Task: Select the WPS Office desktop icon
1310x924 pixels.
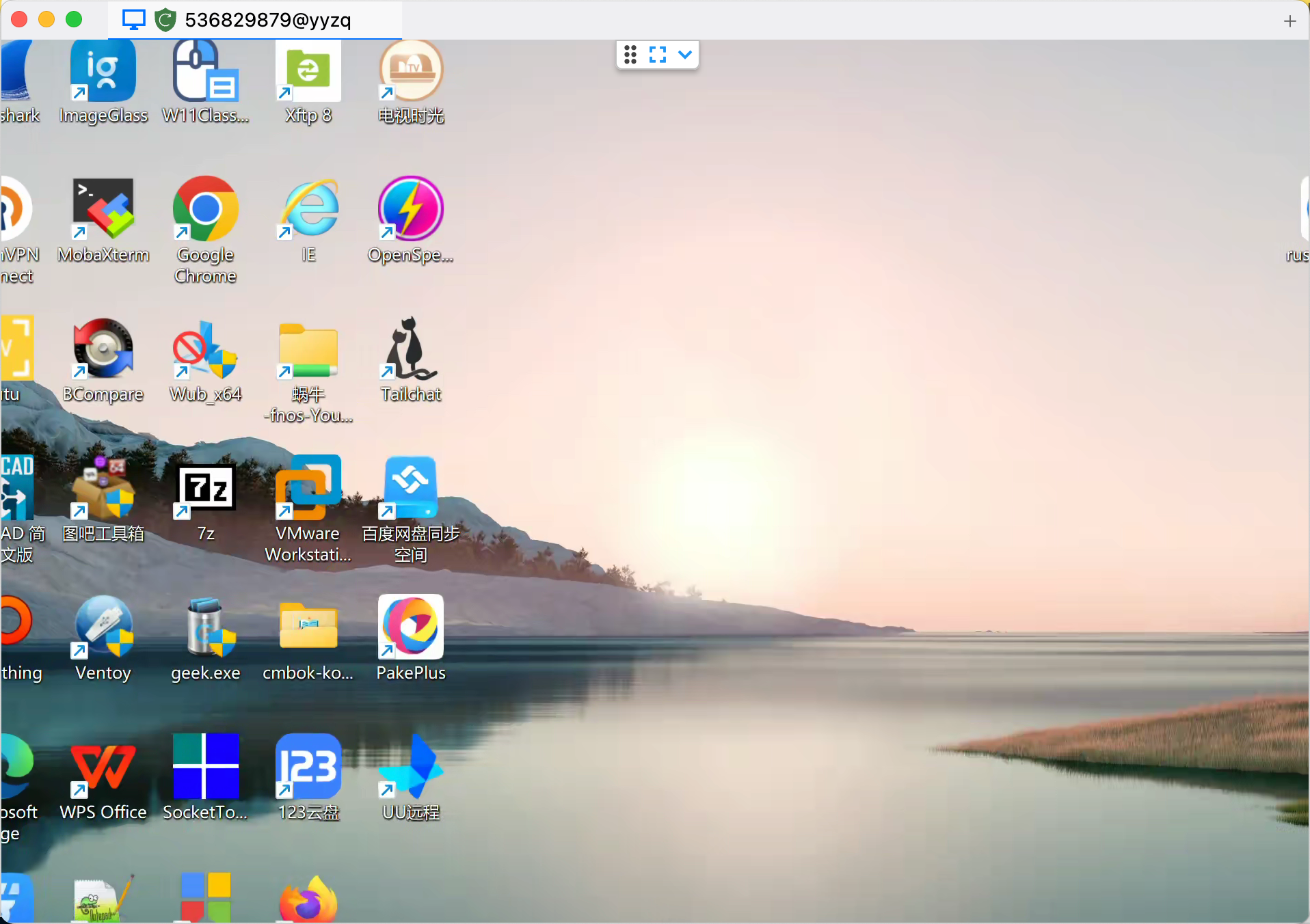Action: click(103, 767)
